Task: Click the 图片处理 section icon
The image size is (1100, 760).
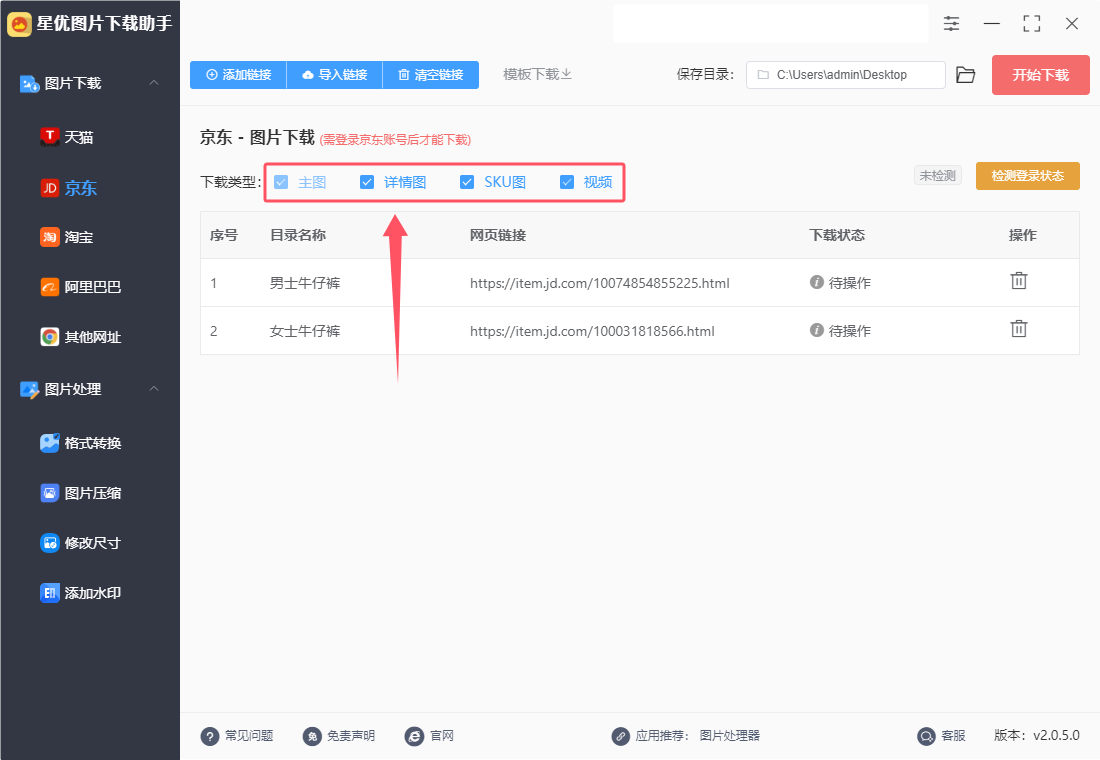Action: [29, 389]
